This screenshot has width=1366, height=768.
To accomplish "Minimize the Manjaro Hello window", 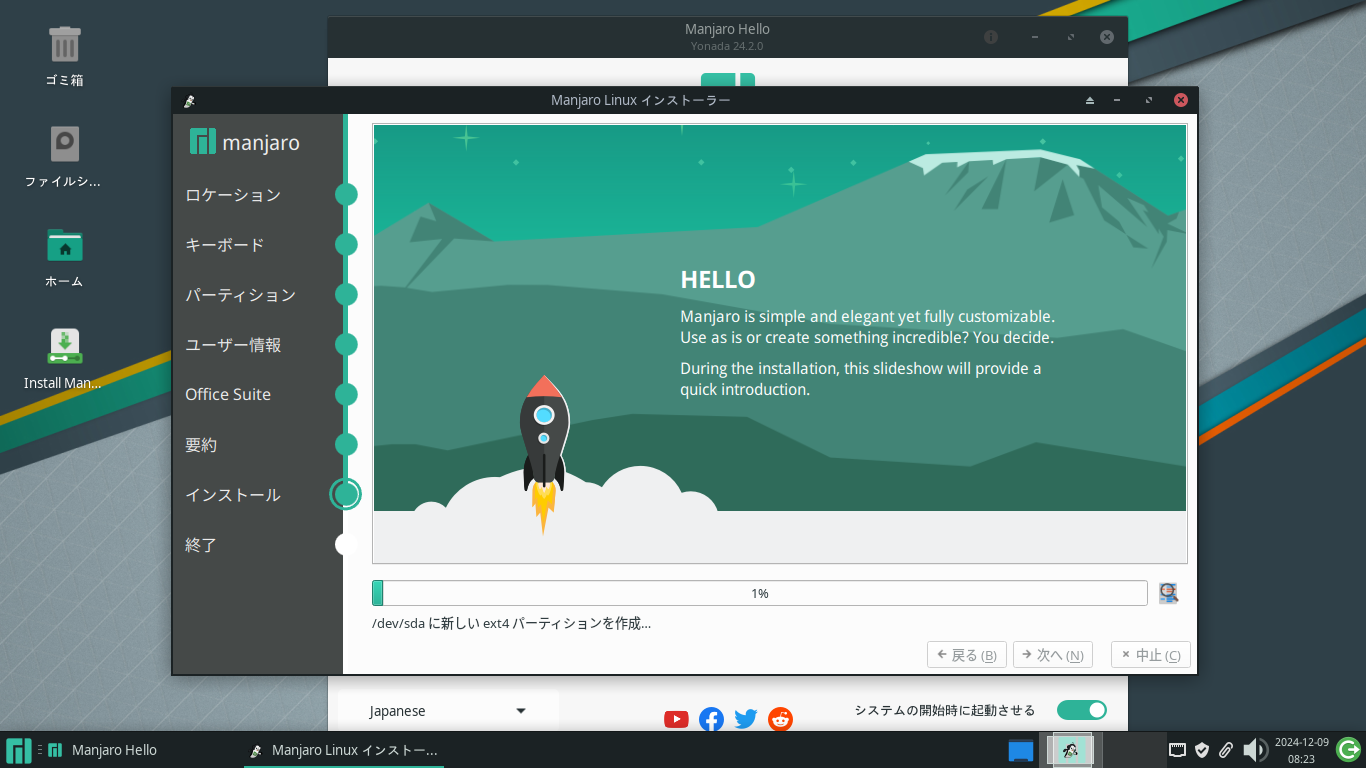I will click(1035, 37).
